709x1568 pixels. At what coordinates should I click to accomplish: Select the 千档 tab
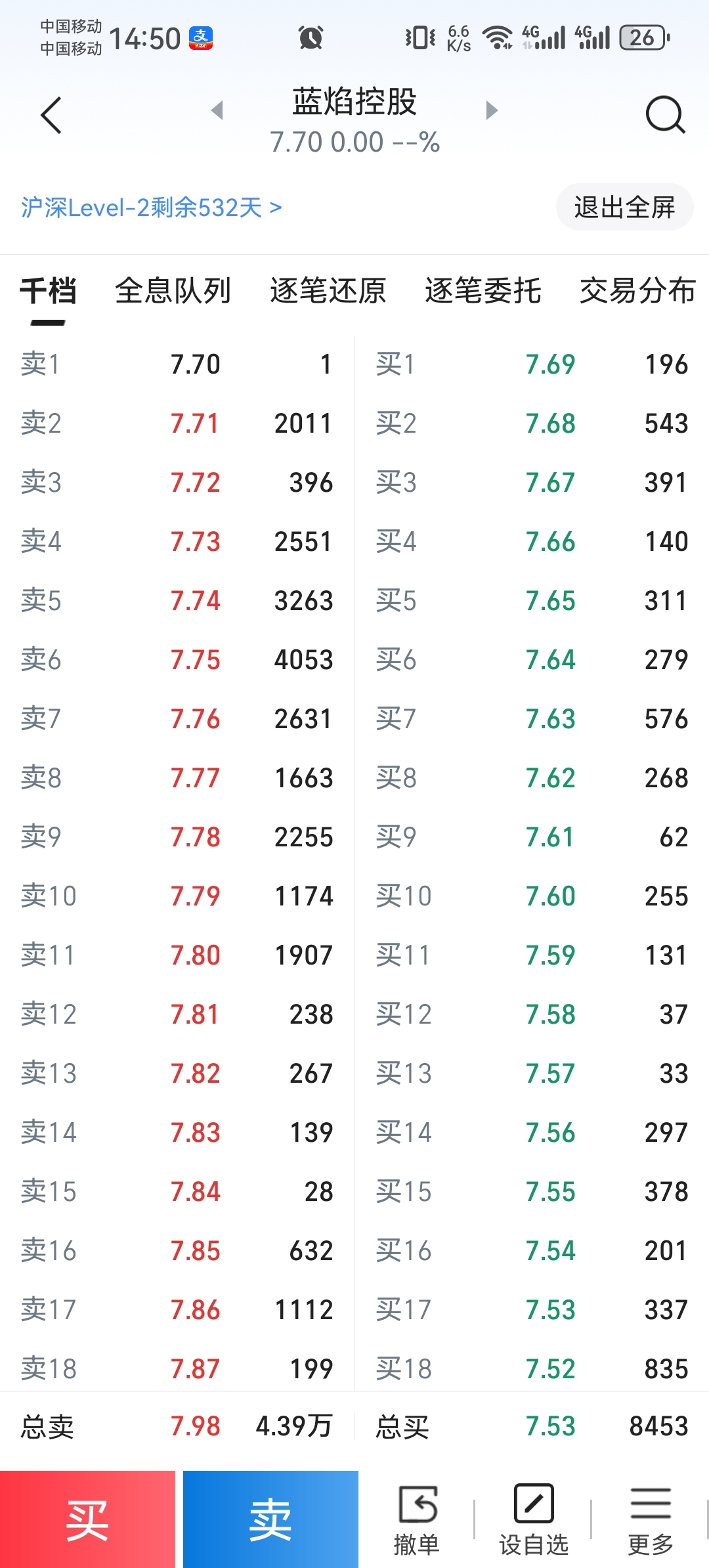(48, 291)
